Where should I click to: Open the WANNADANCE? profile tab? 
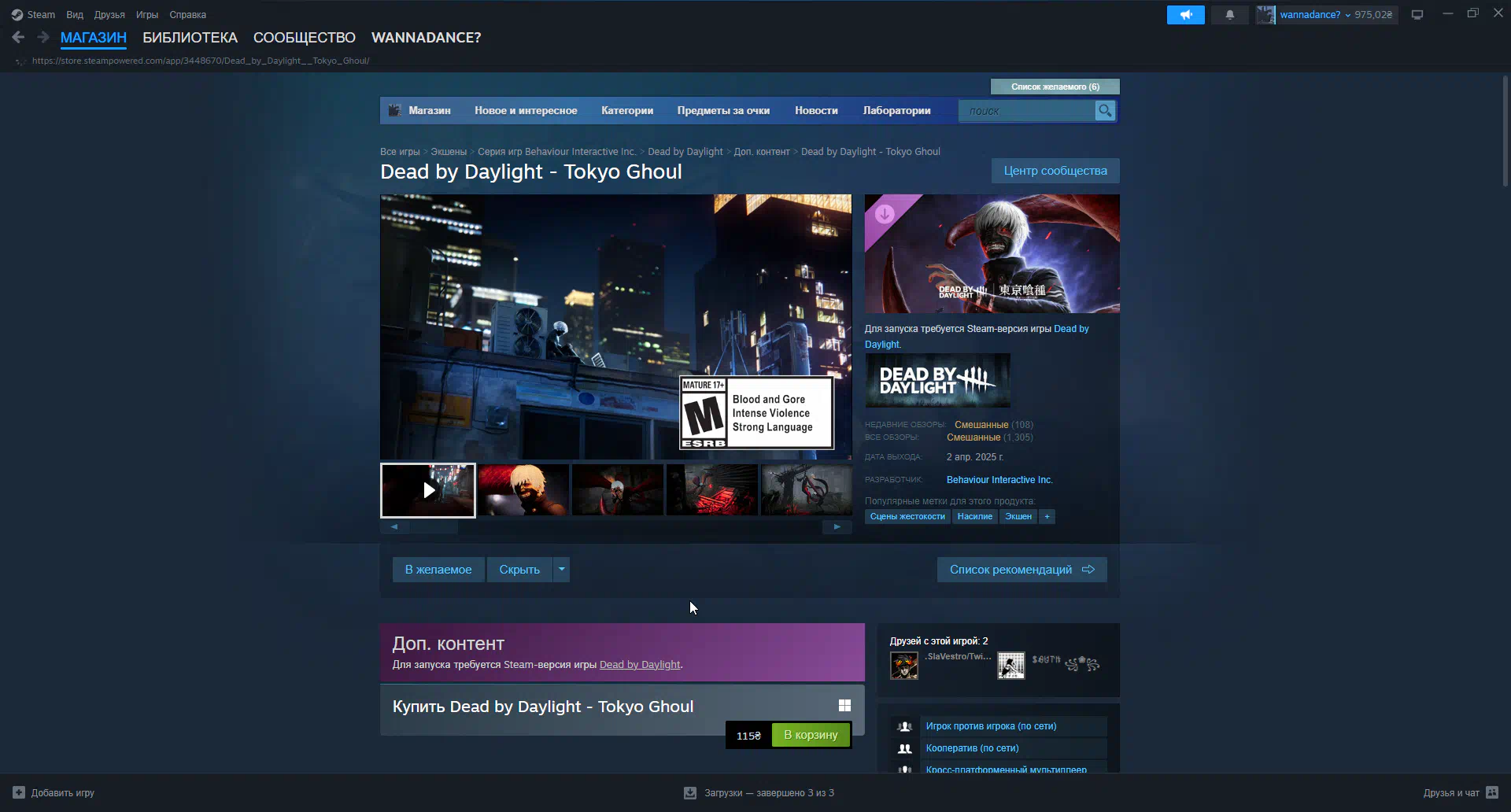(x=426, y=38)
